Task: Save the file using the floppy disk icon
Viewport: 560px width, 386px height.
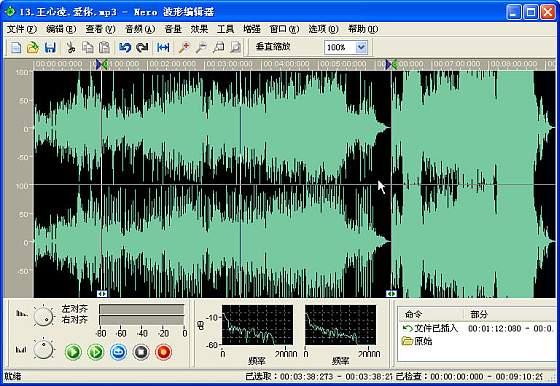Action: (x=50, y=47)
